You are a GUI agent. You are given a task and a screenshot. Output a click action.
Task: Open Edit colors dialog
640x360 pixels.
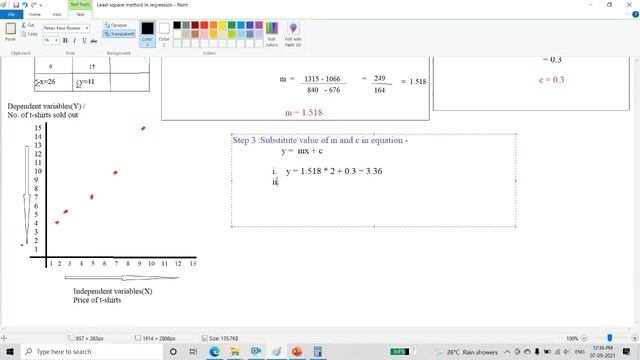coord(271,34)
